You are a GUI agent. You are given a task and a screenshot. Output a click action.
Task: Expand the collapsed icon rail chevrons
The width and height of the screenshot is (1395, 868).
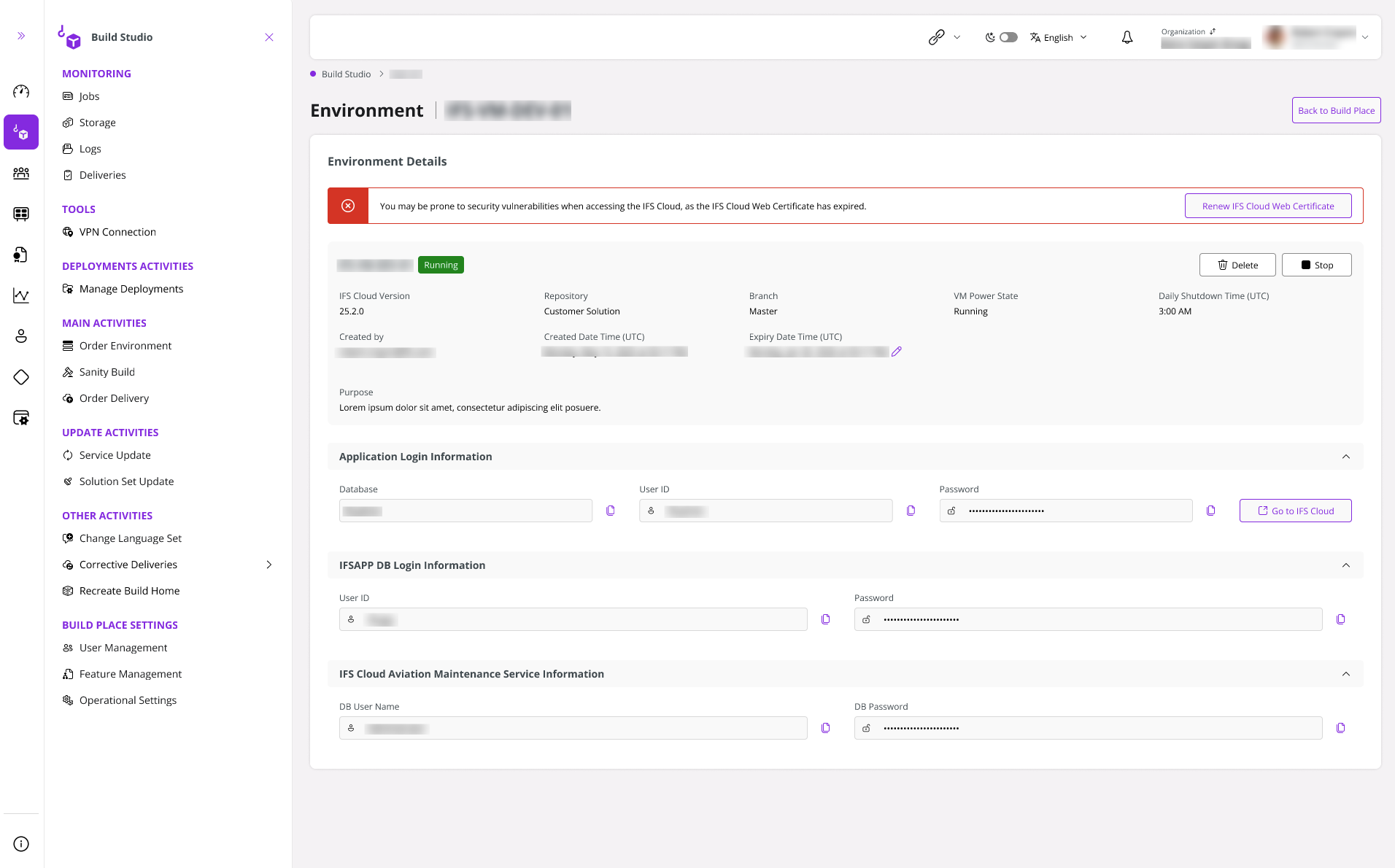[x=21, y=36]
